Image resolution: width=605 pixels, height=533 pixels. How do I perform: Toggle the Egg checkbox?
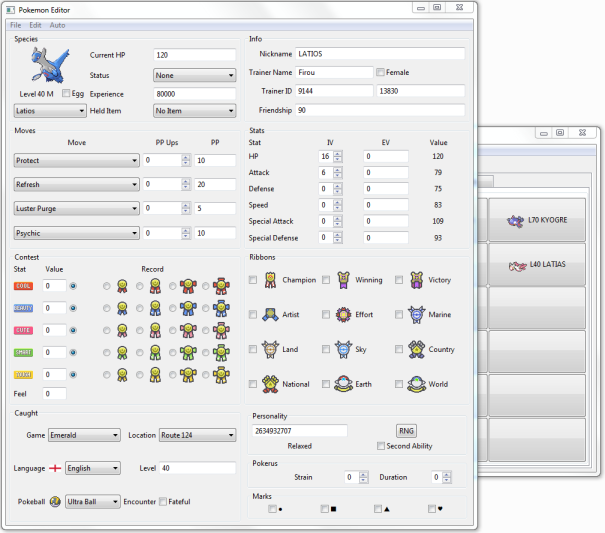coord(66,93)
